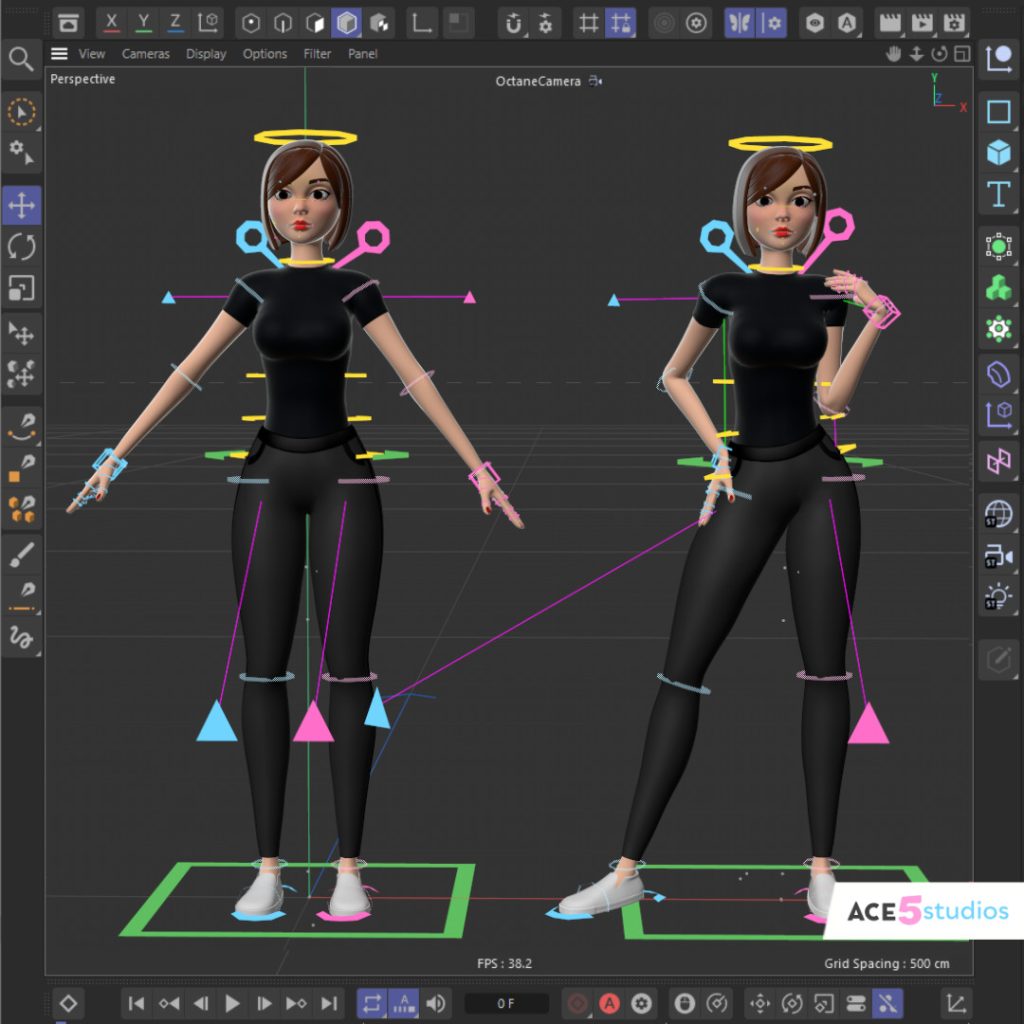Open the Filter menu options
The height and width of the screenshot is (1024, 1024).
pos(317,54)
